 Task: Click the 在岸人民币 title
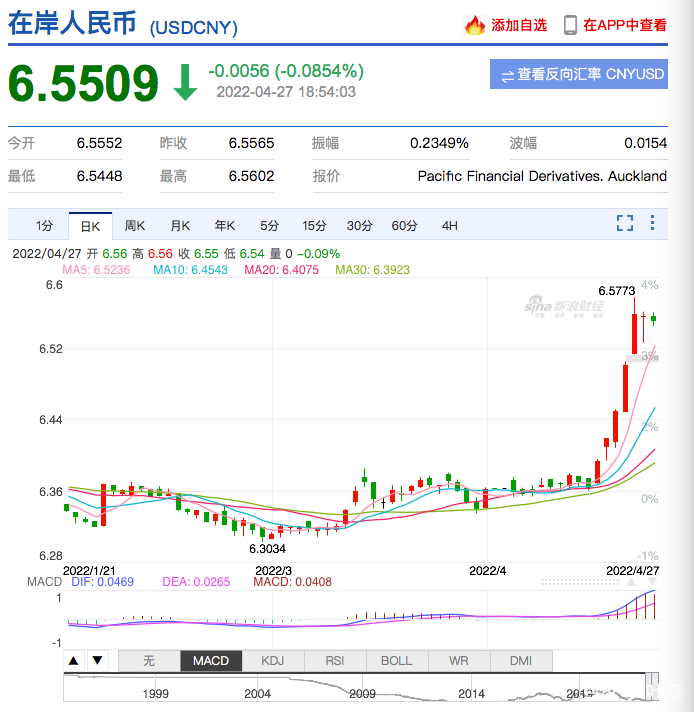click(72, 23)
